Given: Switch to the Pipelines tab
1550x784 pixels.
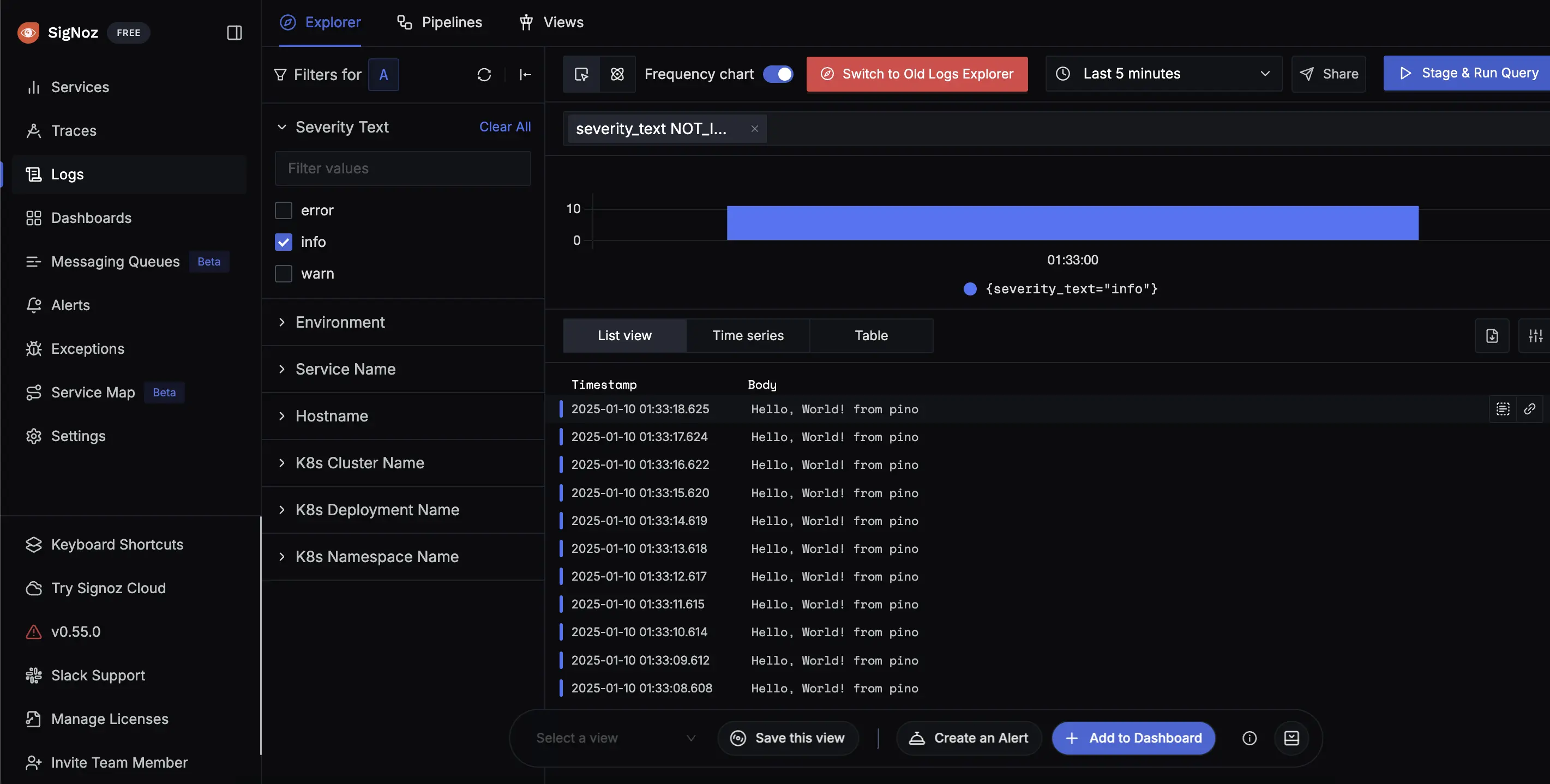Looking at the screenshot, I should pos(440,23).
